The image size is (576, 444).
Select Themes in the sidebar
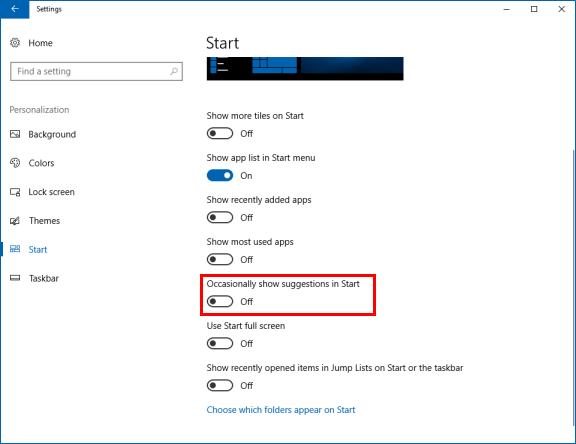click(x=44, y=221)
